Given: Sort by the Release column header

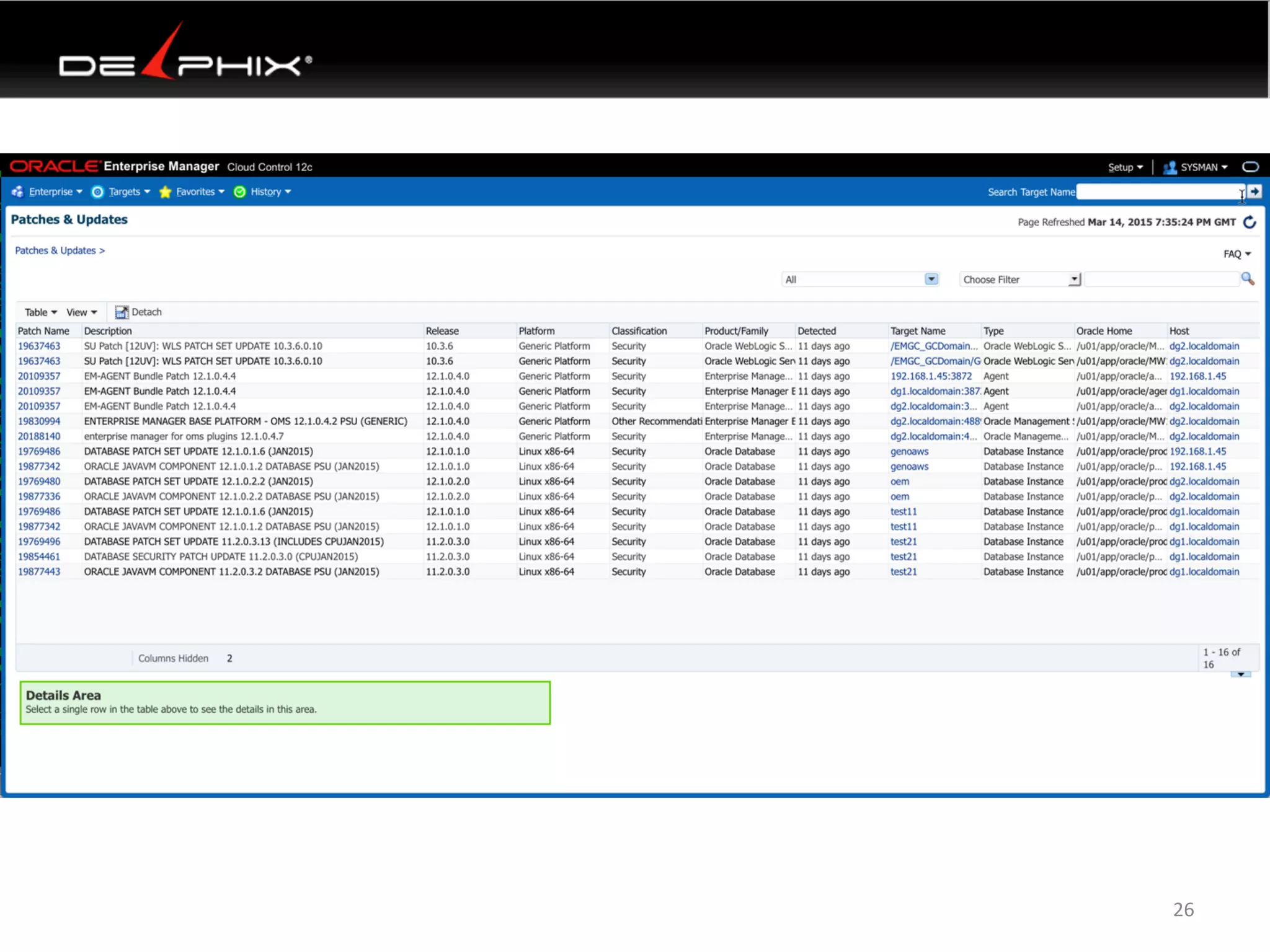Looking at the screenshot, I should pyautogui.click(x=442, y=331).
